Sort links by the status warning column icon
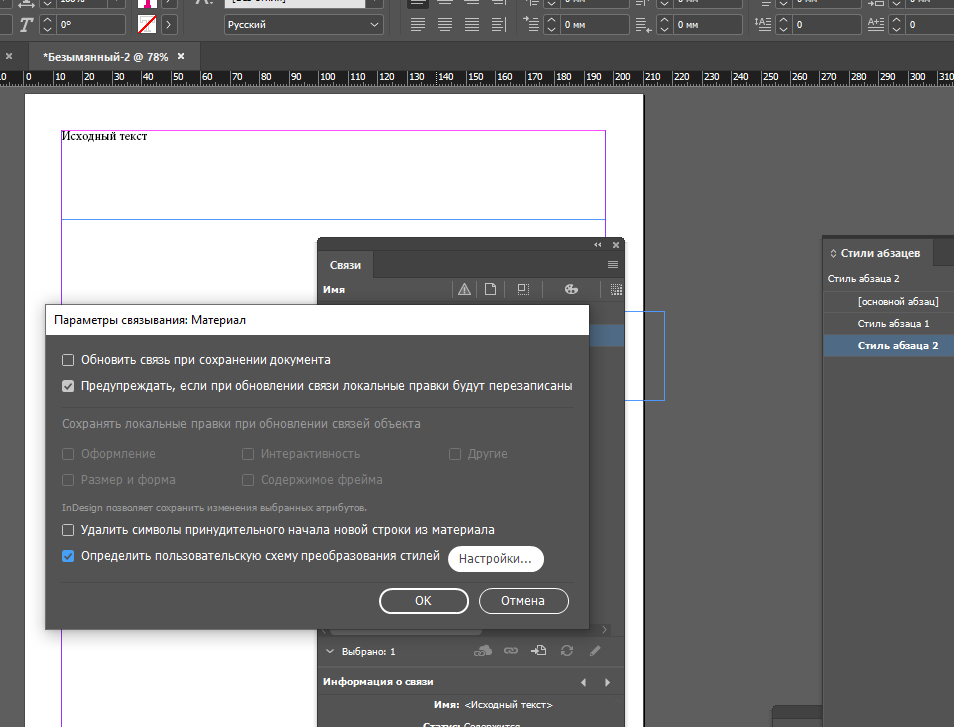This screenshot has width=954, height=727. coord(464,290)
